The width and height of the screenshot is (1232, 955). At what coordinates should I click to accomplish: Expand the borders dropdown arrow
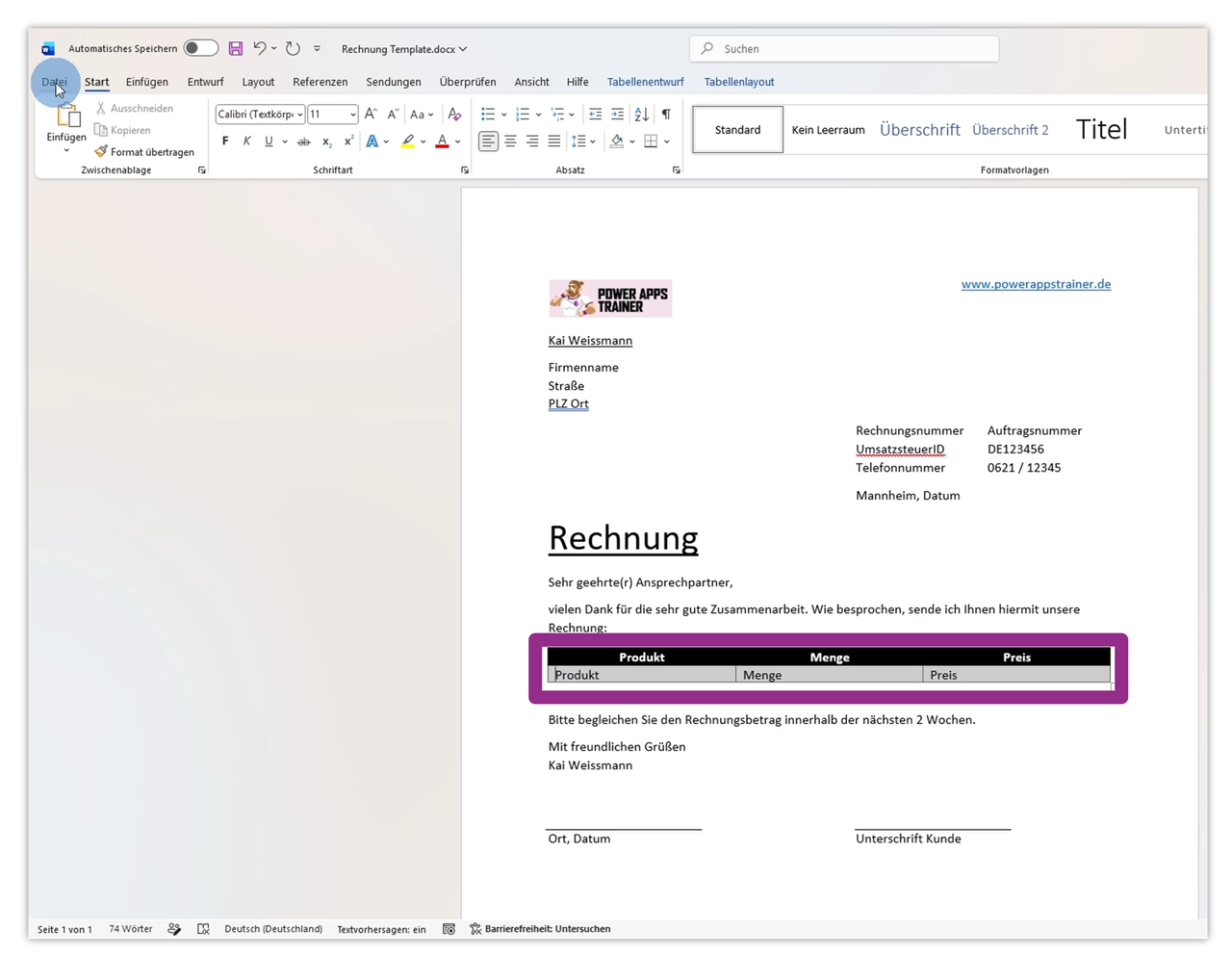click(667, 142)
